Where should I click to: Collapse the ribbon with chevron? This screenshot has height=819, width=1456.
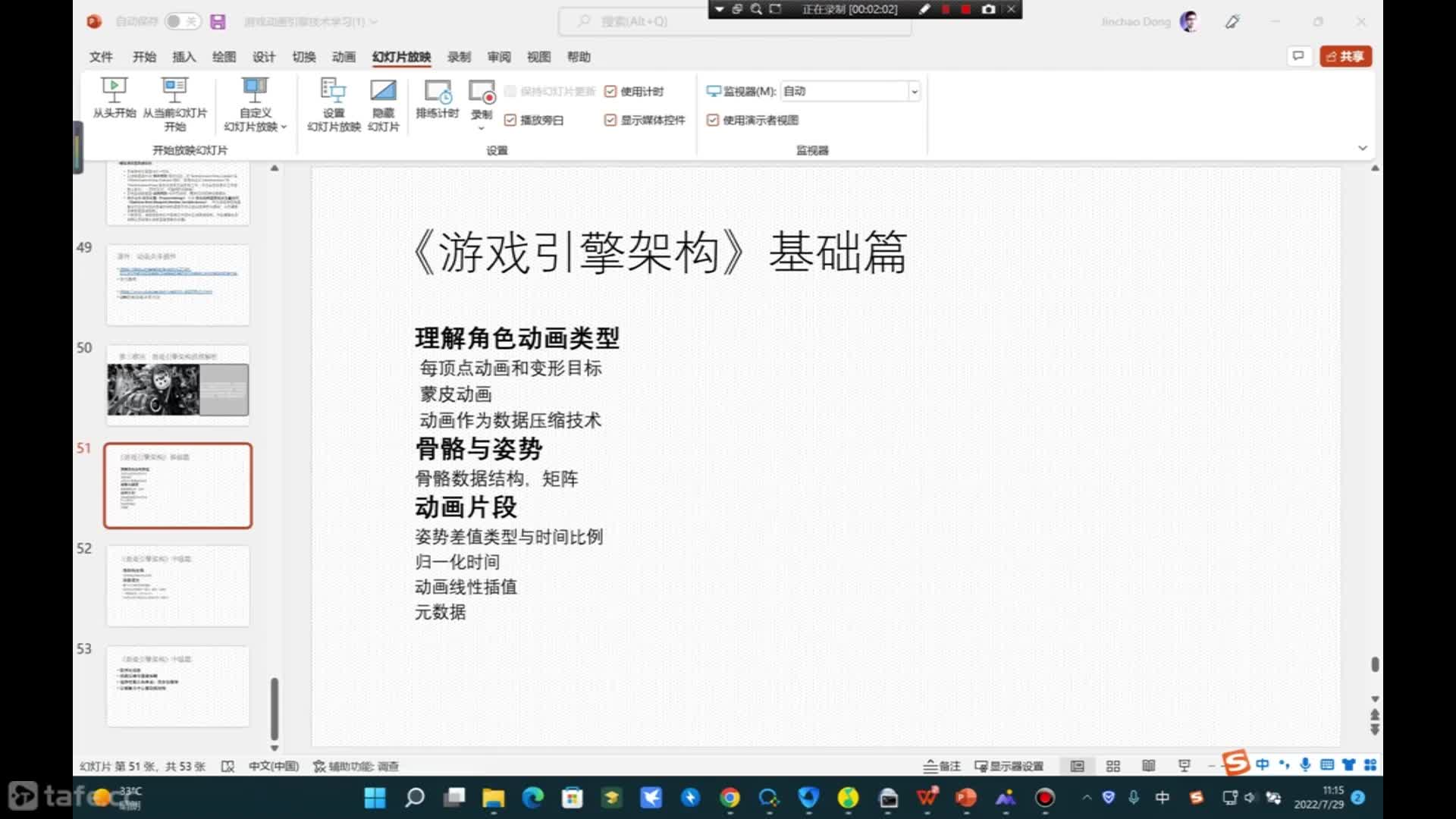click(x=1363, y=148)
